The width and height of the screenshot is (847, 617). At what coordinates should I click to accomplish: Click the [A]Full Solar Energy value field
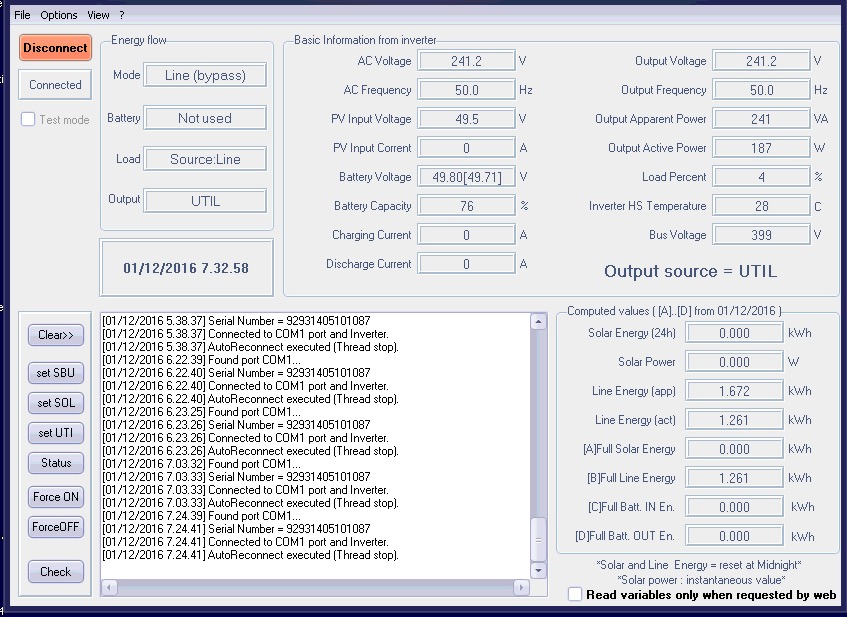pos(735,449)
